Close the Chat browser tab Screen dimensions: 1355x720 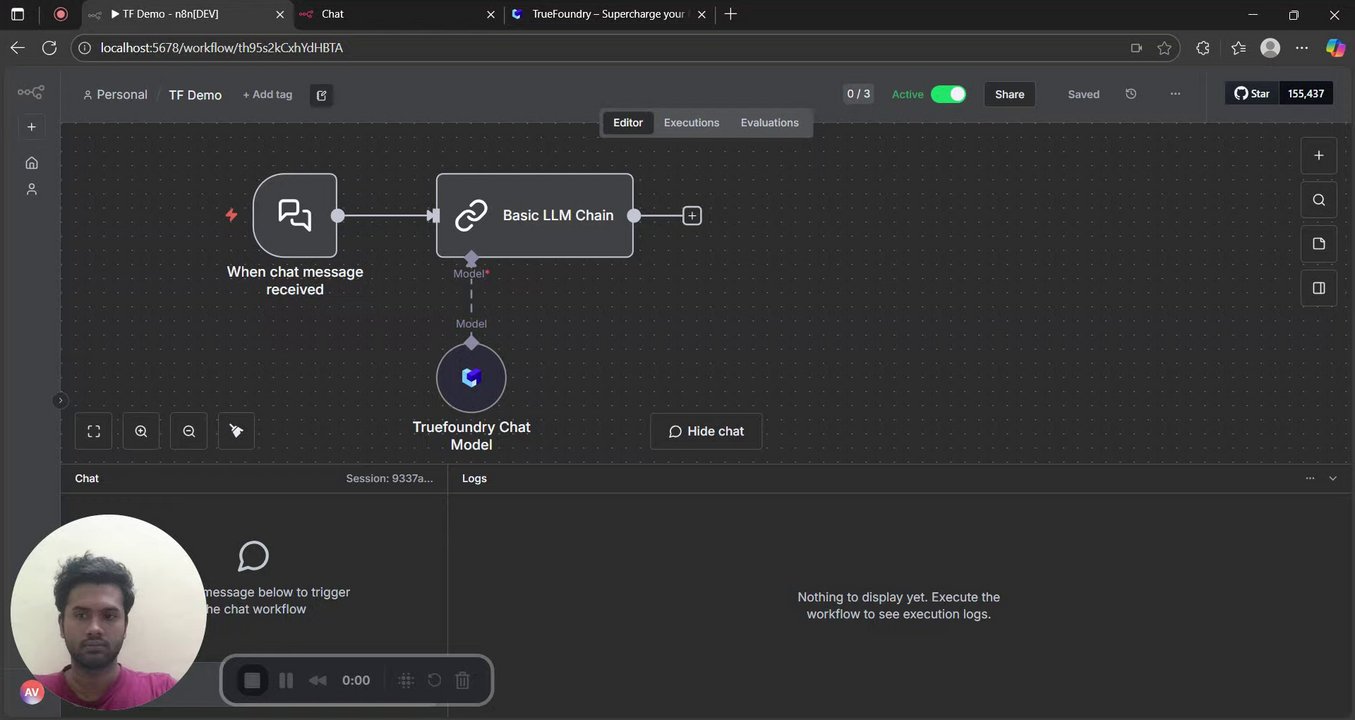pos(490,14)
